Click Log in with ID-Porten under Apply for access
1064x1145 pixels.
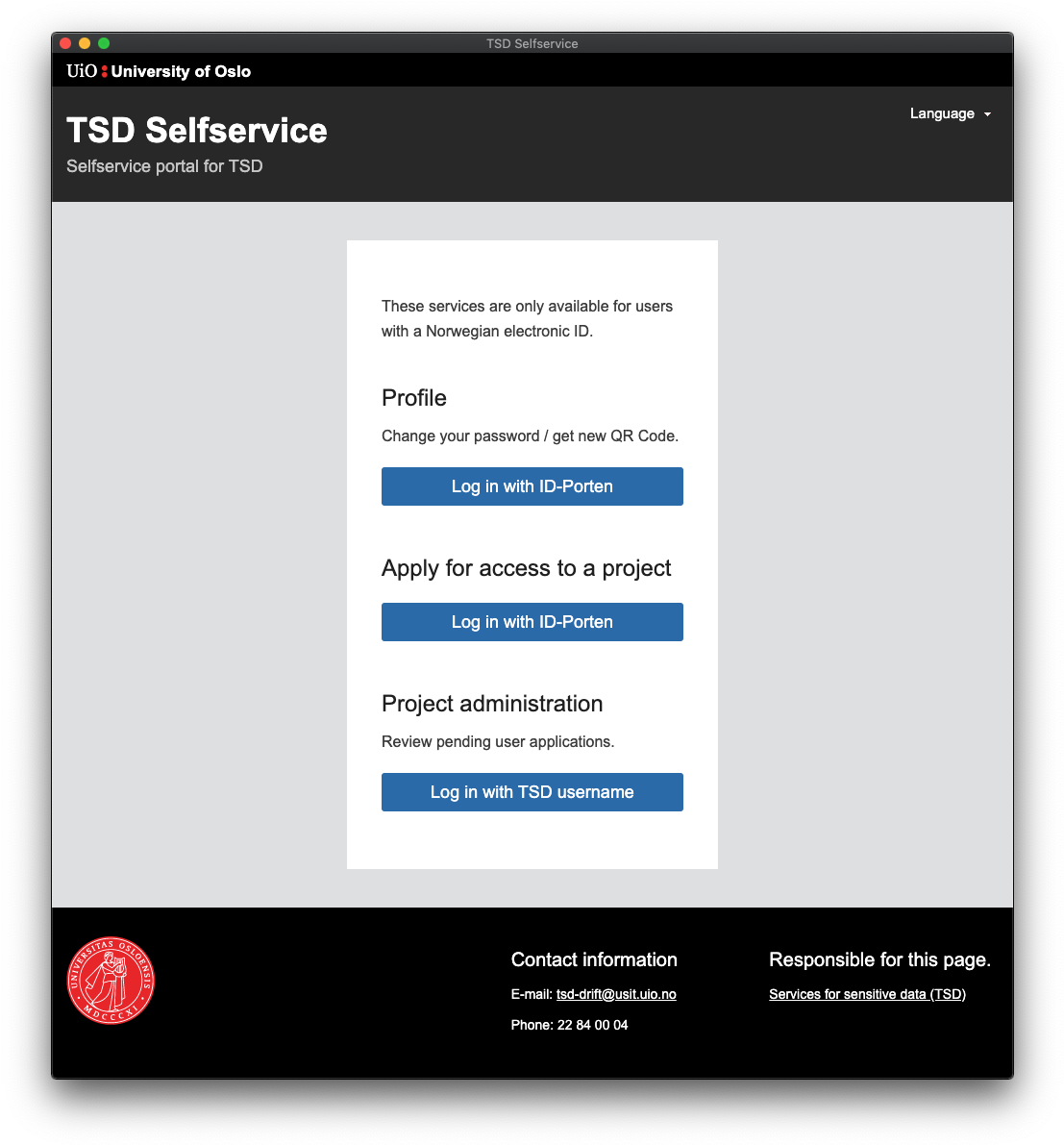pos(532,622)
